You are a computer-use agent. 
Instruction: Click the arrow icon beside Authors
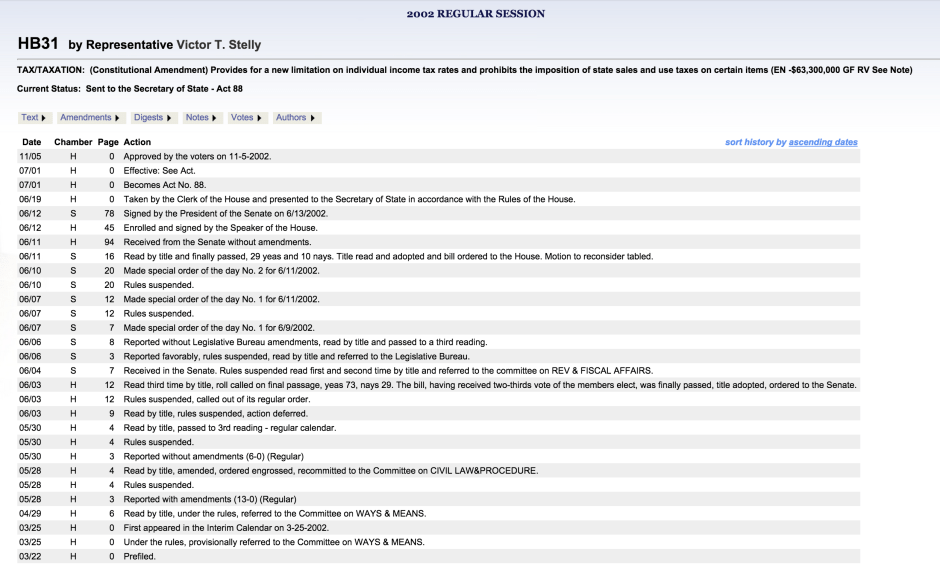pyautogui.click(x=312, y=117)
